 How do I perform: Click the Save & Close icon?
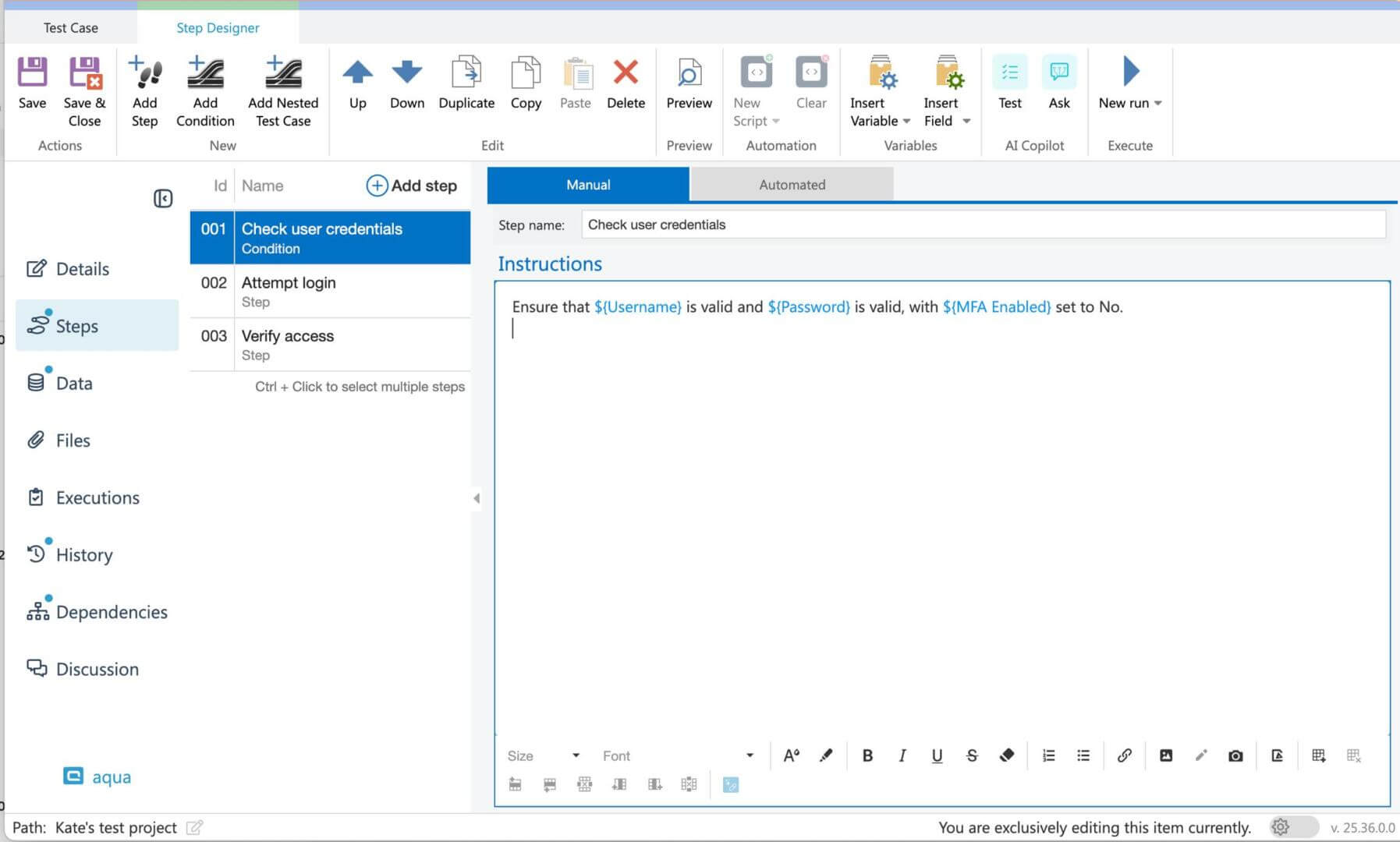[x=84, y=74]
